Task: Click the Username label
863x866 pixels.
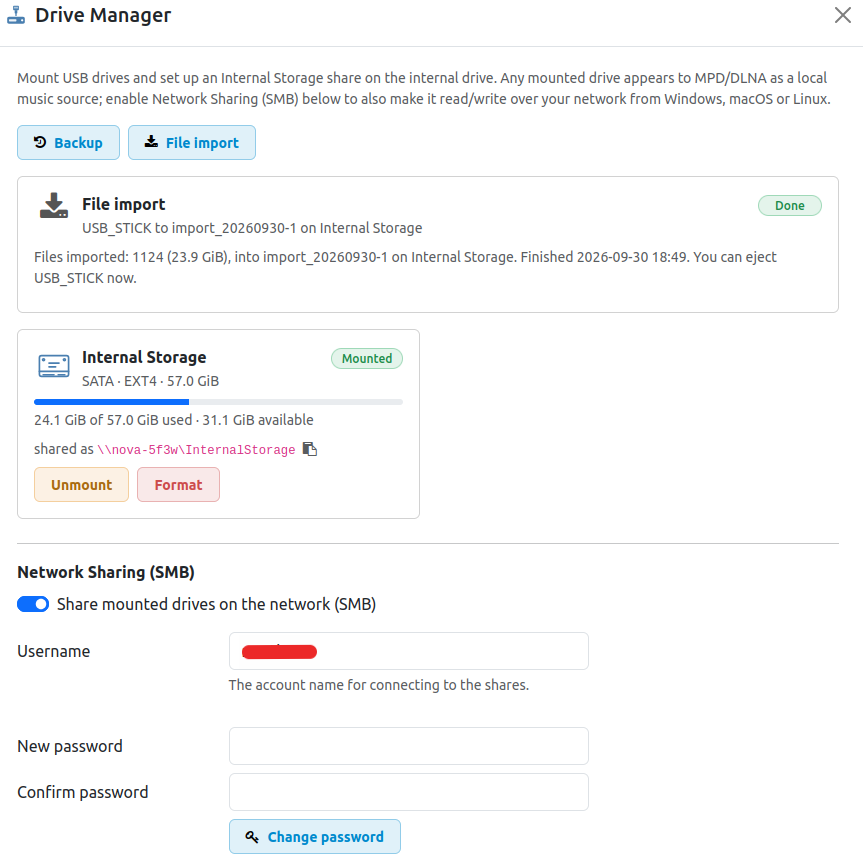Action: point(54,651)
